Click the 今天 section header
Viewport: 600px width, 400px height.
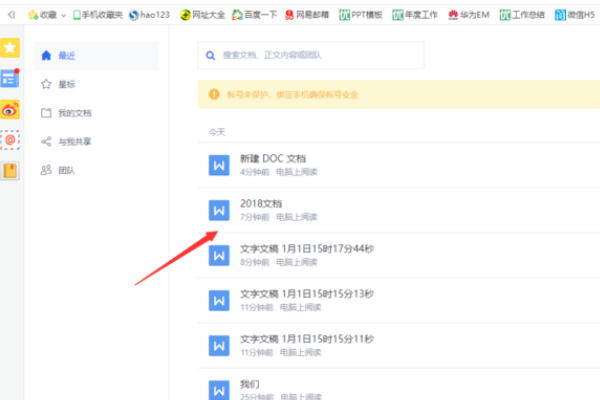pyautogui.click(x=217, y=132)
